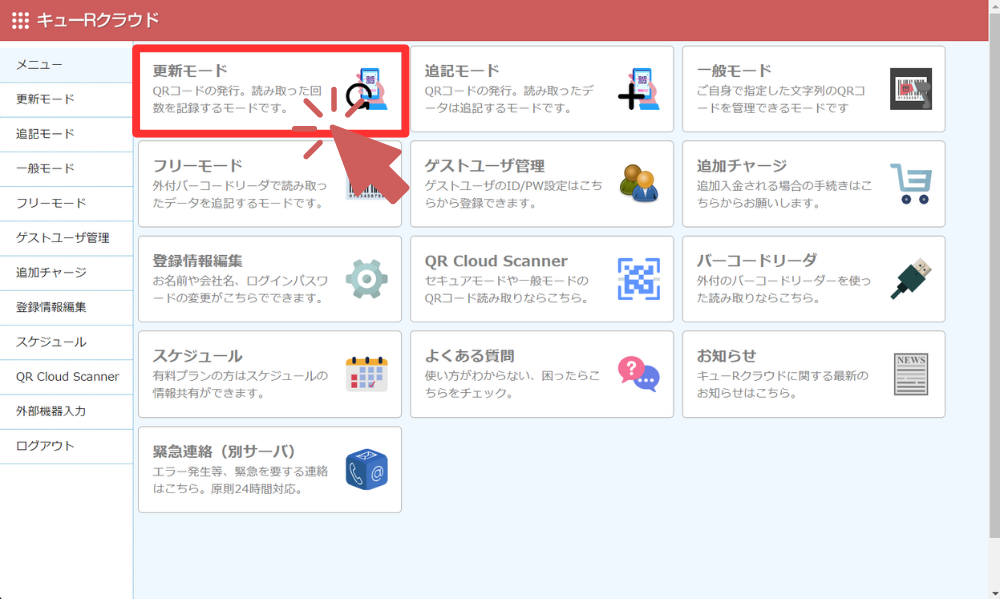
Task: Click description text ご自身で指定した文字列のQRコ
Action: 781,91
